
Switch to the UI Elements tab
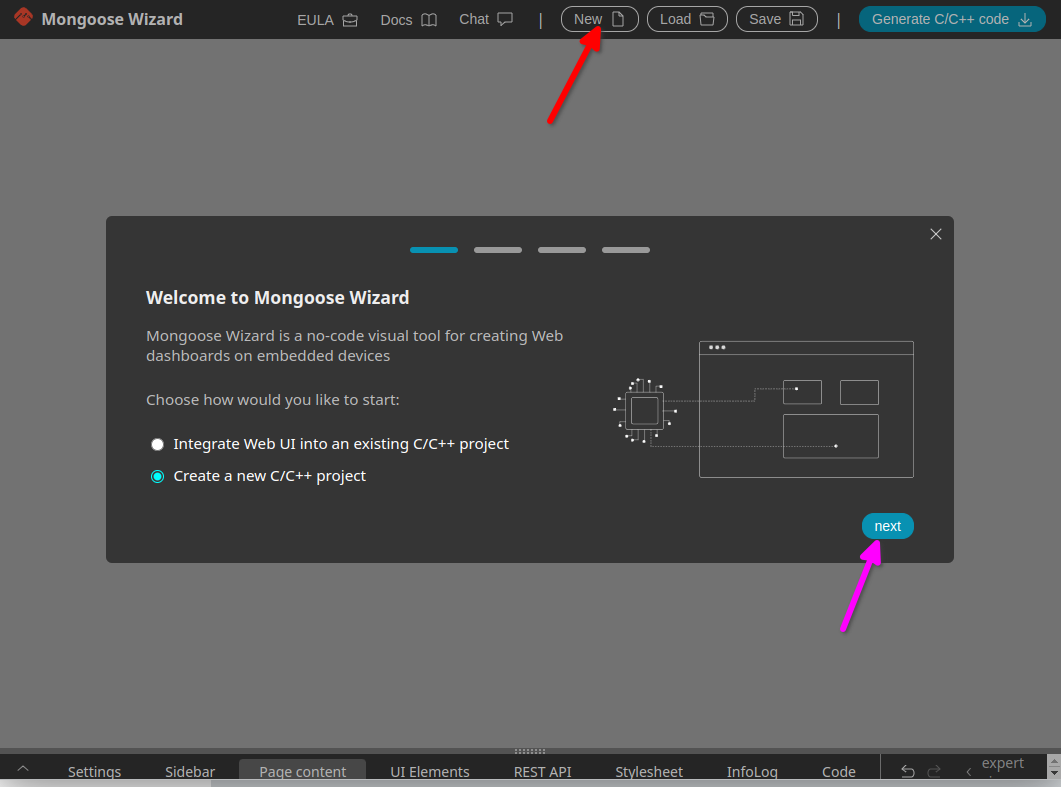(x=430, y=771)
